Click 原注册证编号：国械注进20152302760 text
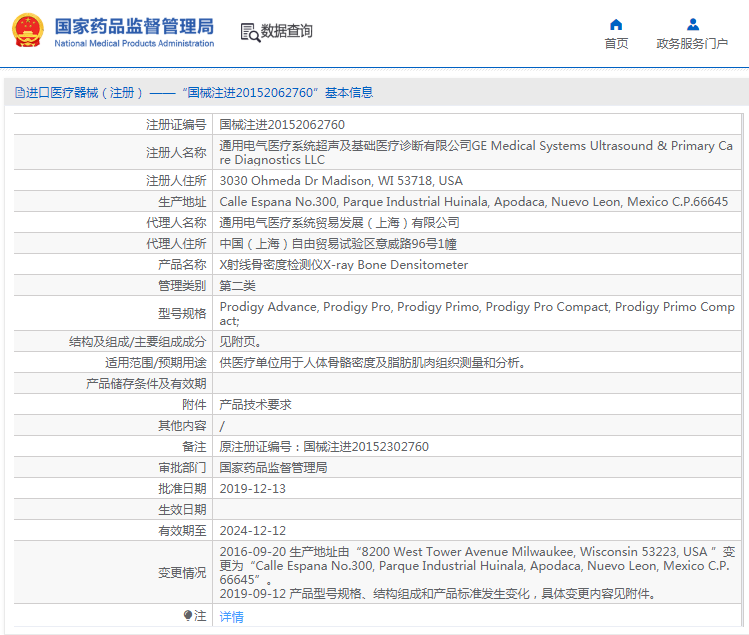Viewport: 749px width, 635px height. 324,447
